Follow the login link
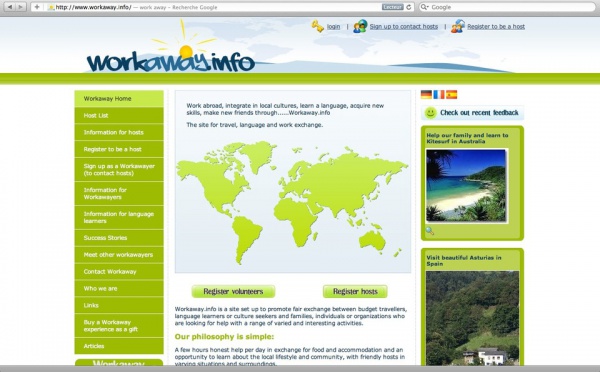The width and height of the screenshot is (600, 372). (333, 26)
